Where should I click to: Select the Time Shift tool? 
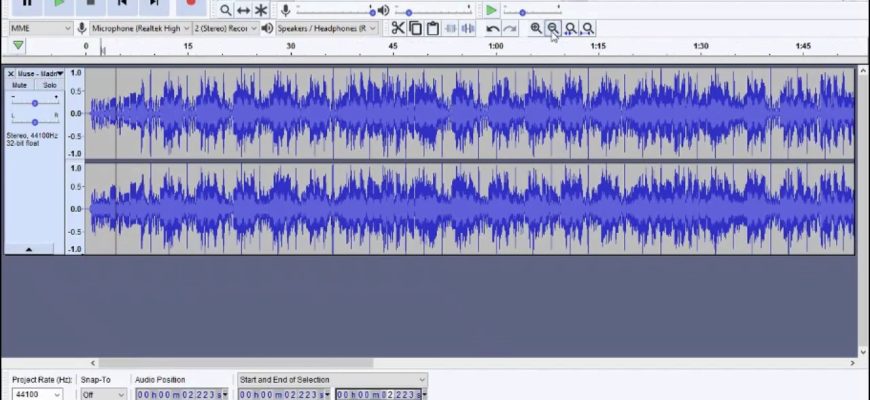[243, 9]
